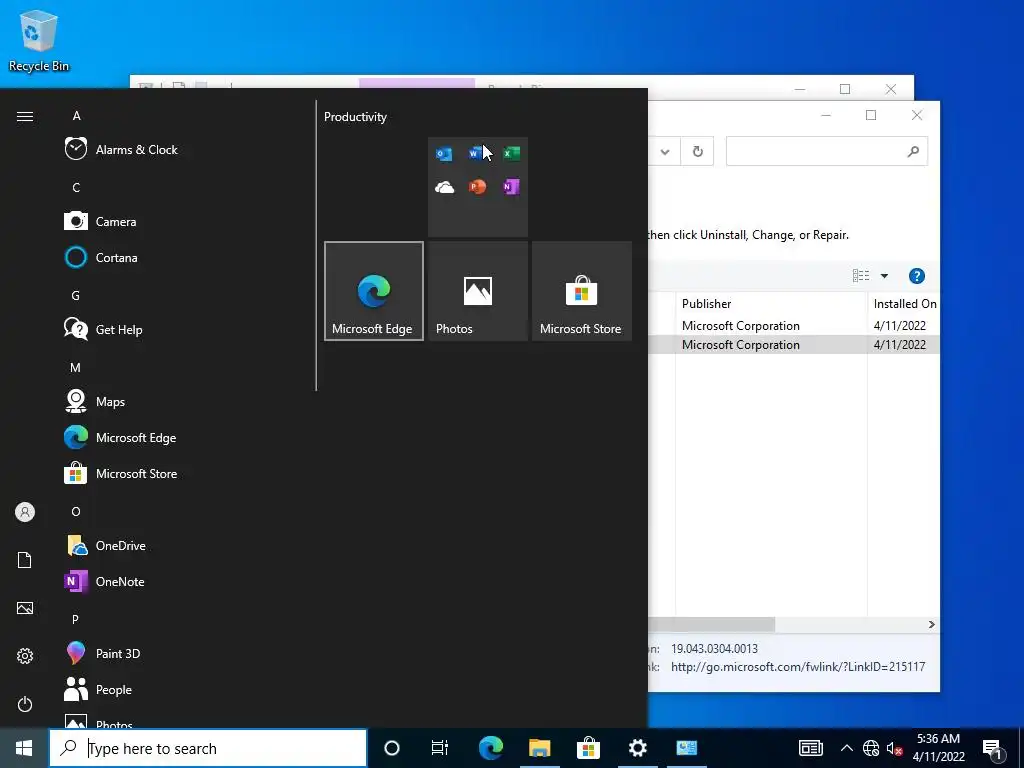Image resolution: width=1024 pixels, height=768 pixels.
Task: Show hidden system tray icons
Action: (846, 748)
